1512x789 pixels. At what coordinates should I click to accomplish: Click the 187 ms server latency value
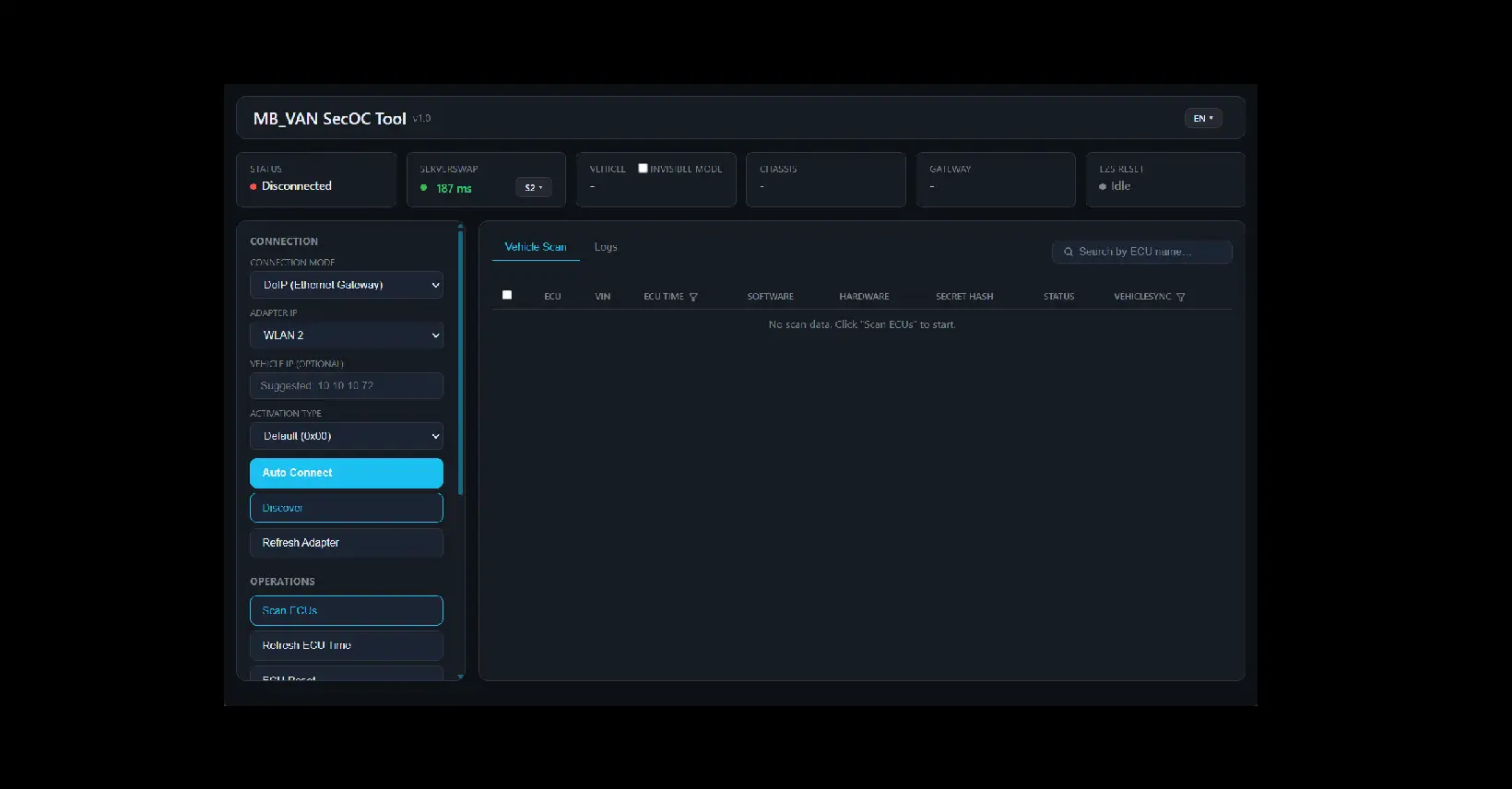pyautogui.click(x=454, y=189)
